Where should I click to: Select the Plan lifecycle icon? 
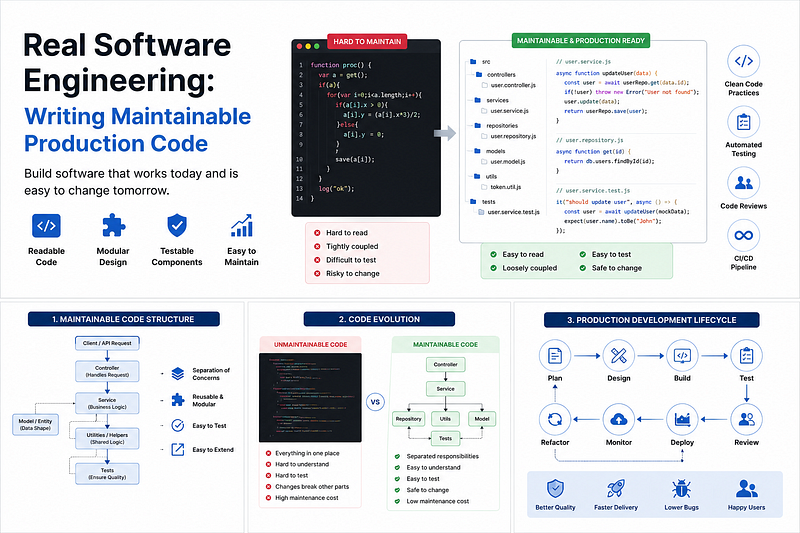coord(555,356)
